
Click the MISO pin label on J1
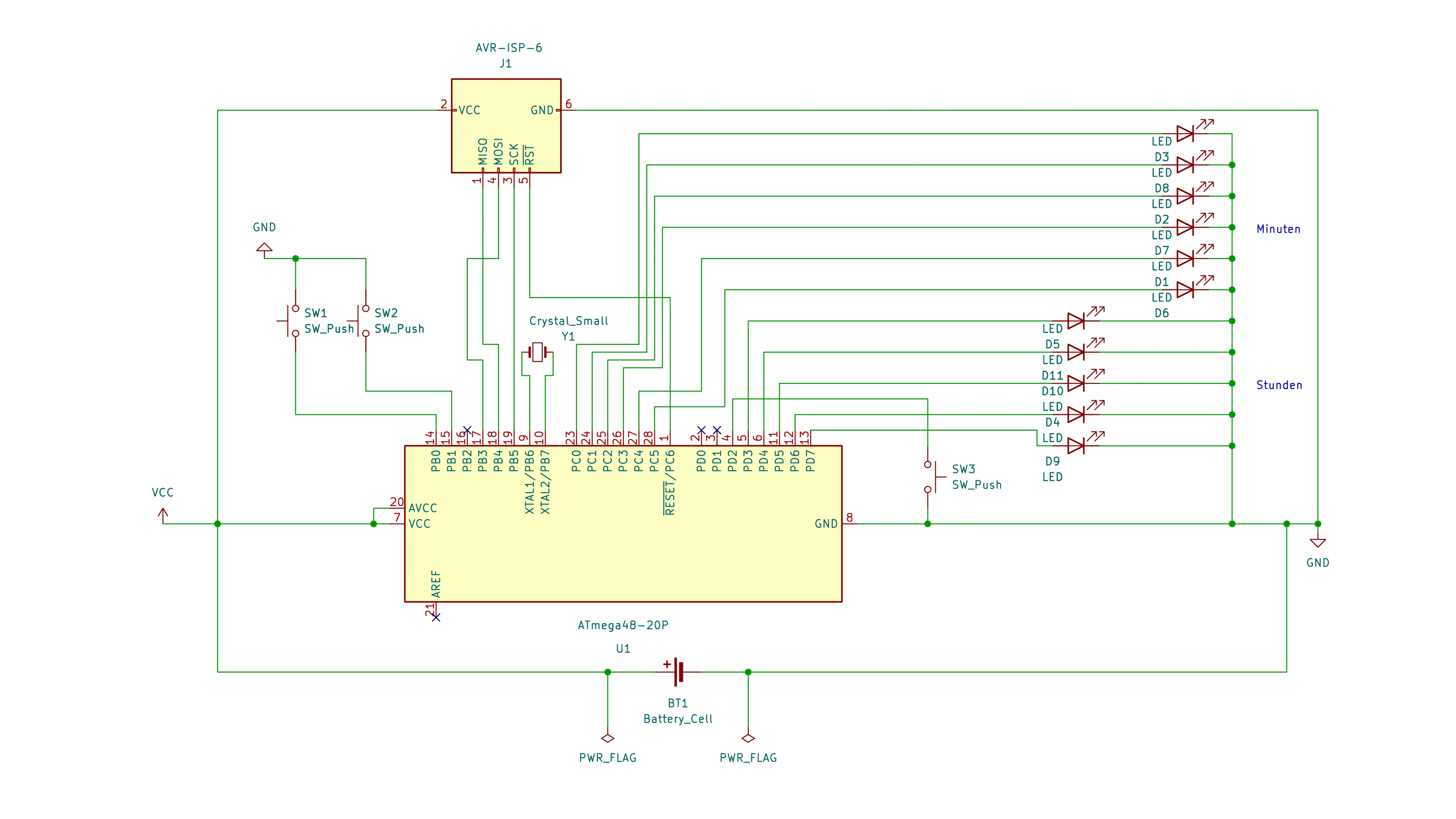(483, 152)
